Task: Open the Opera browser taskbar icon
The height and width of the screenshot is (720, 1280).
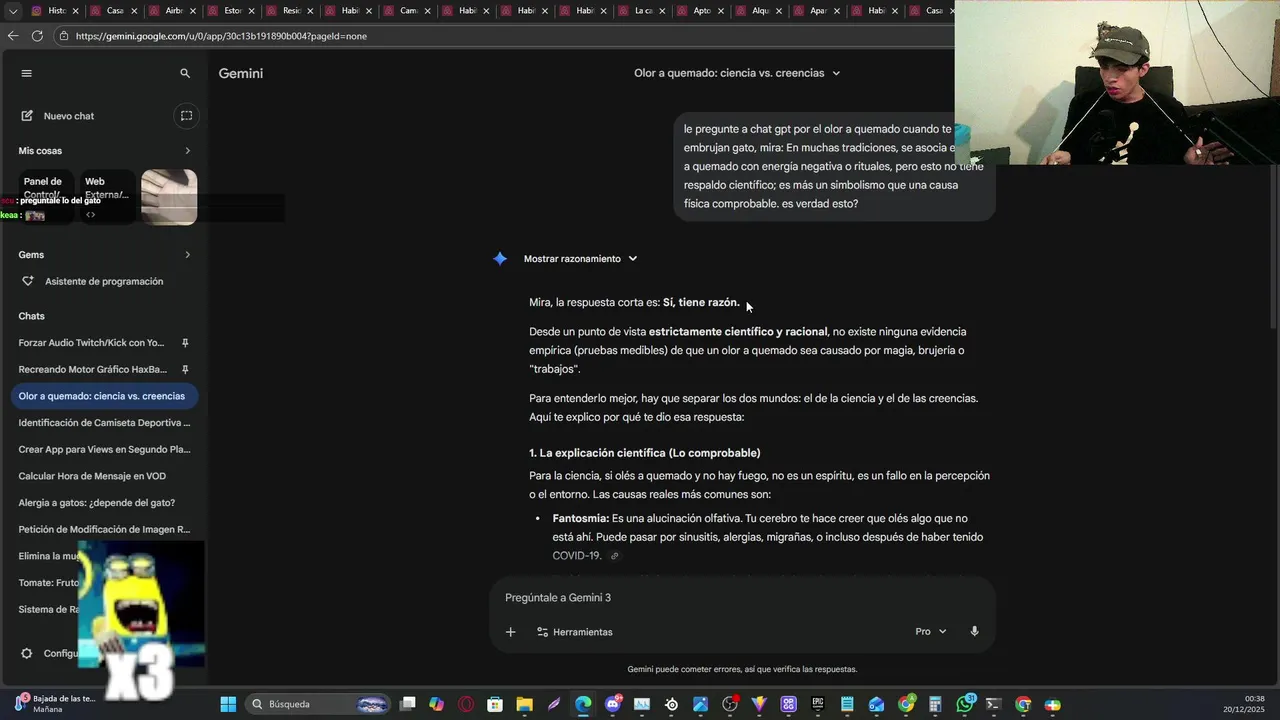Action: [465, 704]
